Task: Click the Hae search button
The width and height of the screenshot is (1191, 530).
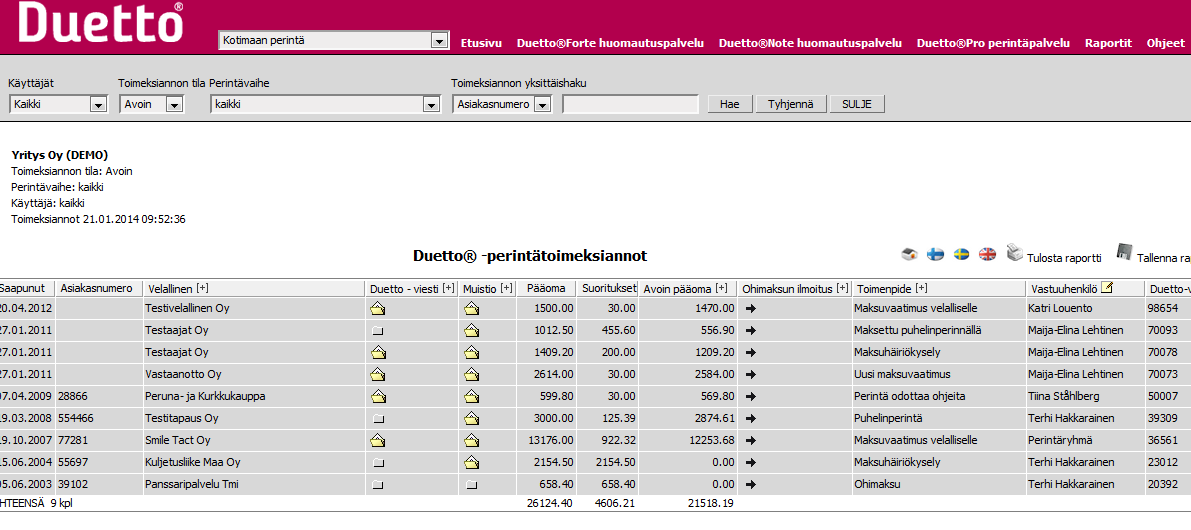Action: (730, 104)
